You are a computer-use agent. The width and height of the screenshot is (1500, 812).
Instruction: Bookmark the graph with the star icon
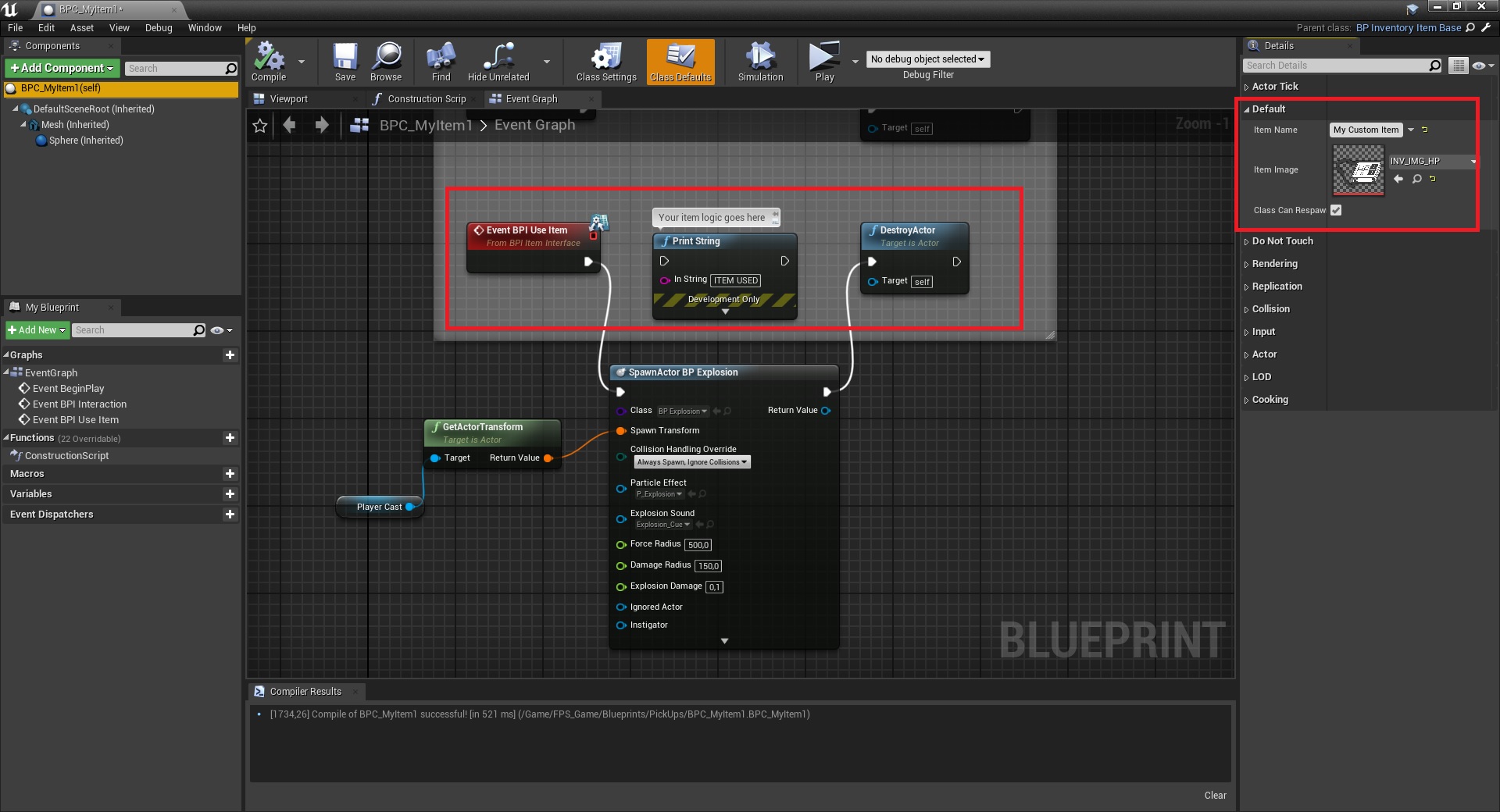pyautogui.click(x=260, y=126)
